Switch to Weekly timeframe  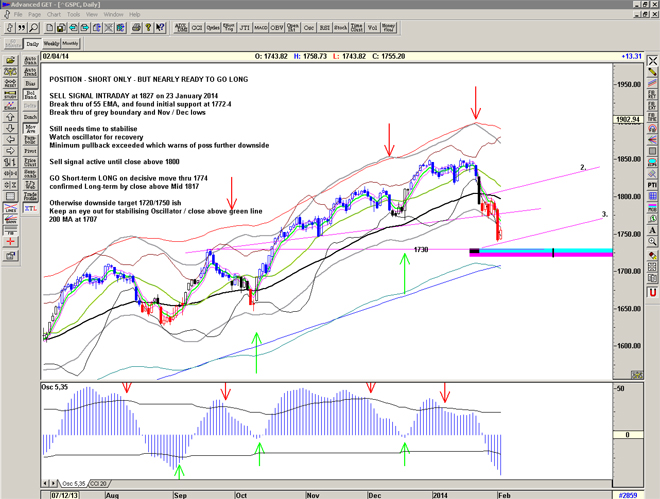(x=50, y=44)
